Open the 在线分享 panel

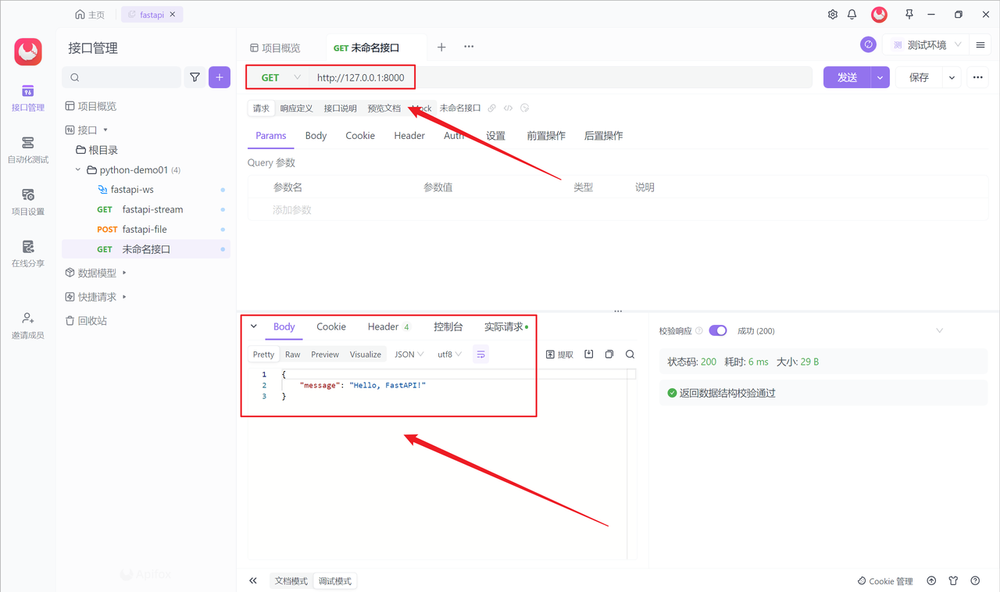(x=27, y=254)
